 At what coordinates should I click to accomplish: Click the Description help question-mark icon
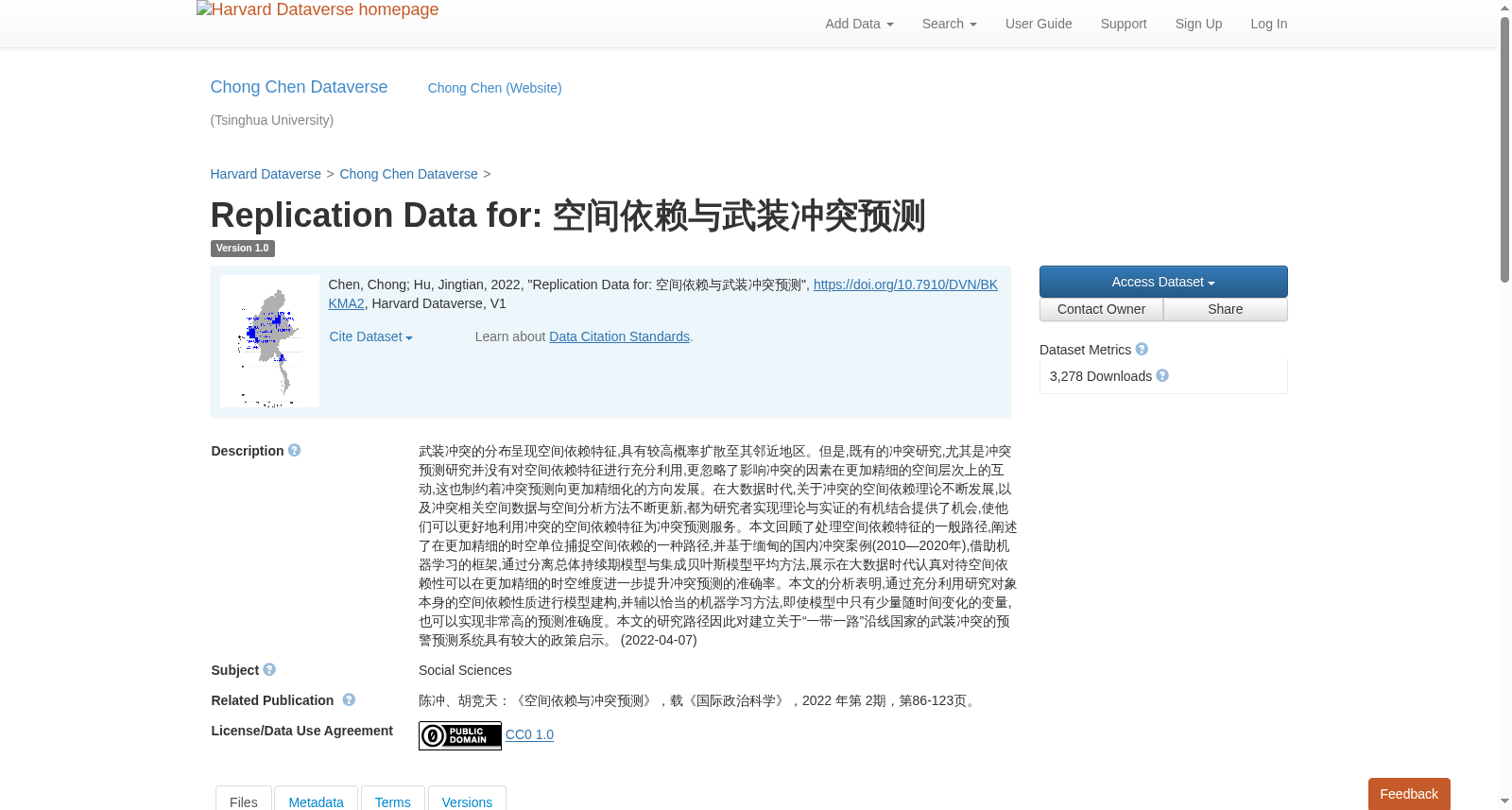(x=294, y=451)
